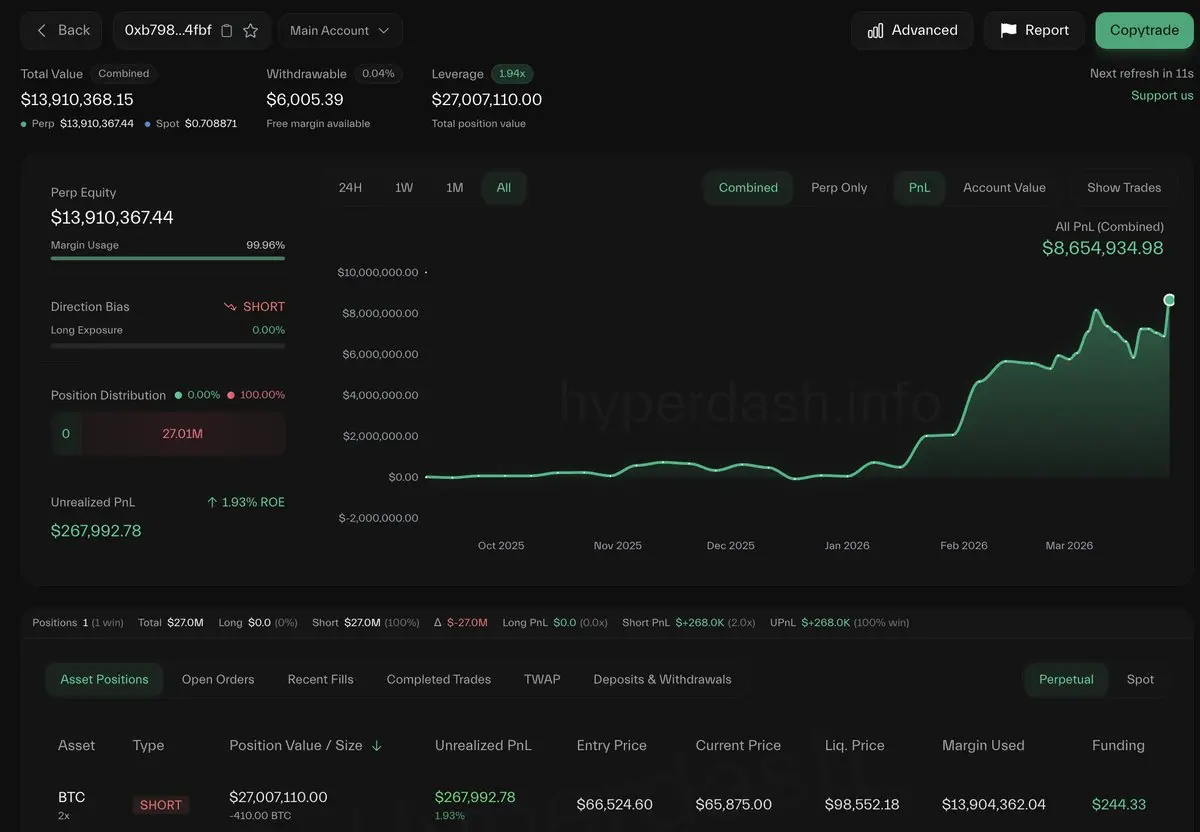Click the Copytrade button

pos(1144,31)
